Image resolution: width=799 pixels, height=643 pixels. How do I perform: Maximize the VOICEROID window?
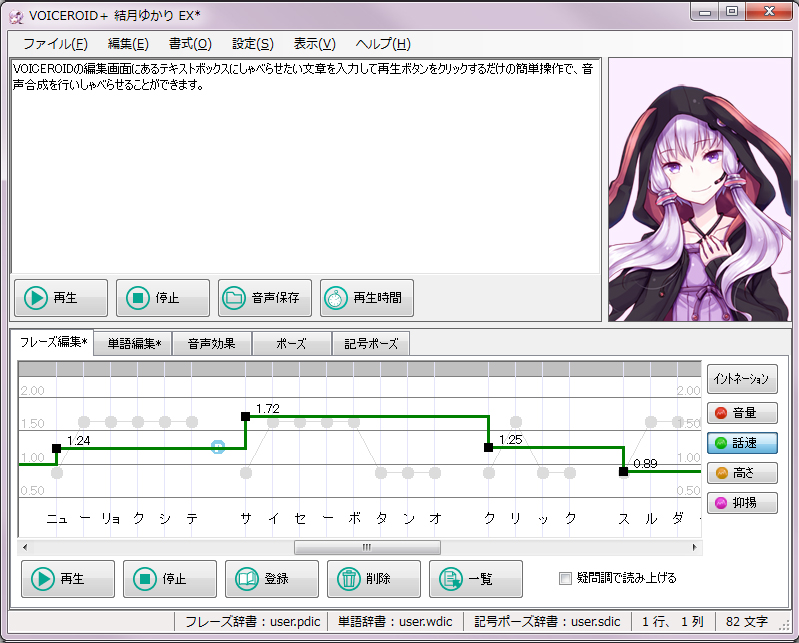(x=732, y=11)
